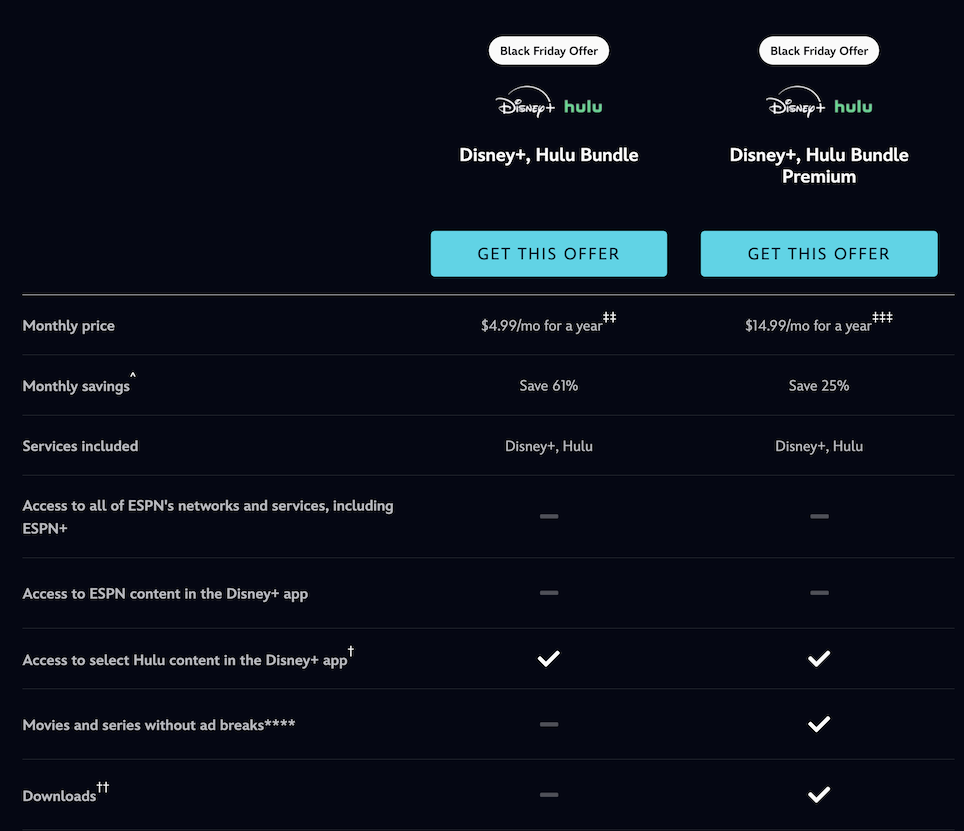Click the basic bundle dash in the Downloads row

point(549,794)
